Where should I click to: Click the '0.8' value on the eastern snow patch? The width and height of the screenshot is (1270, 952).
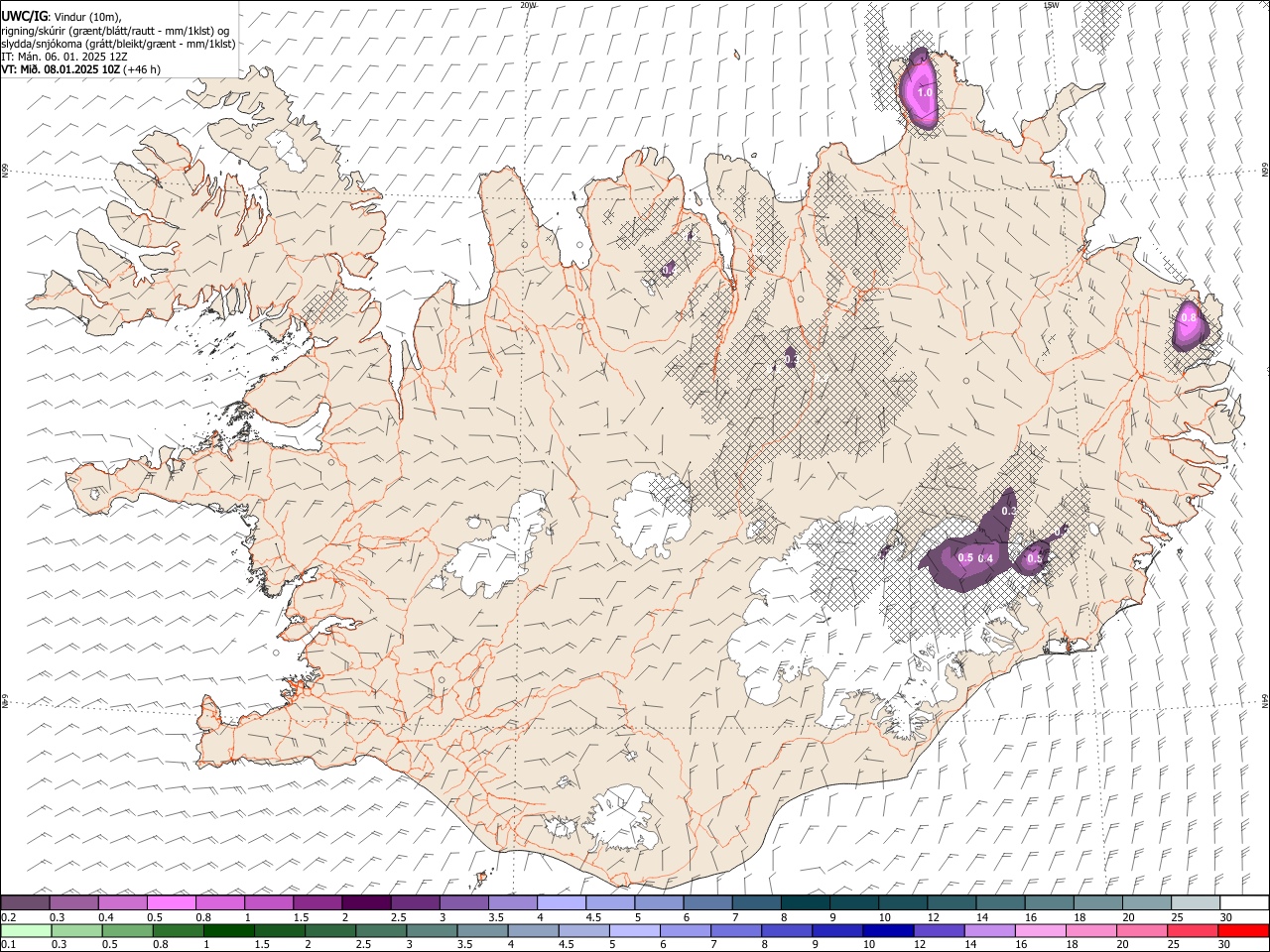click(x=1189, y=318)
